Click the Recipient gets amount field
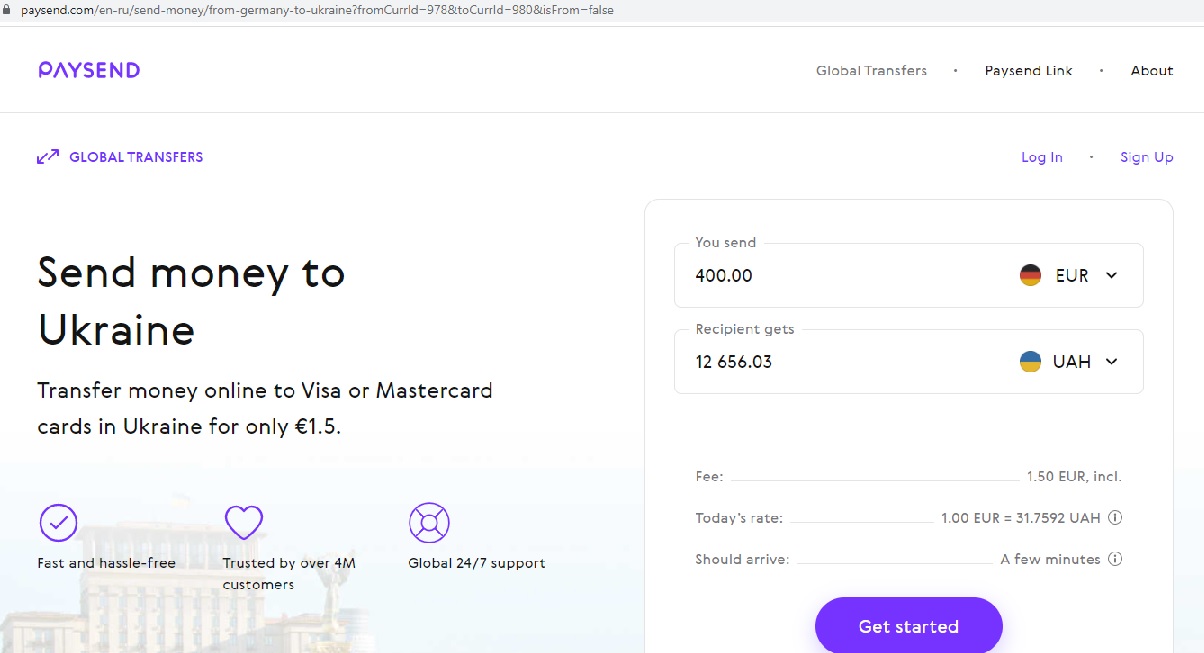The image size is (1204, 653). [840, 362]
